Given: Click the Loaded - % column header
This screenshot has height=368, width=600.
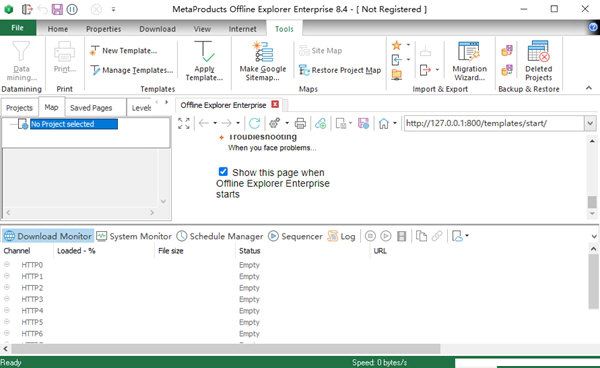Looking at the screenshot, I should [76, 251].
